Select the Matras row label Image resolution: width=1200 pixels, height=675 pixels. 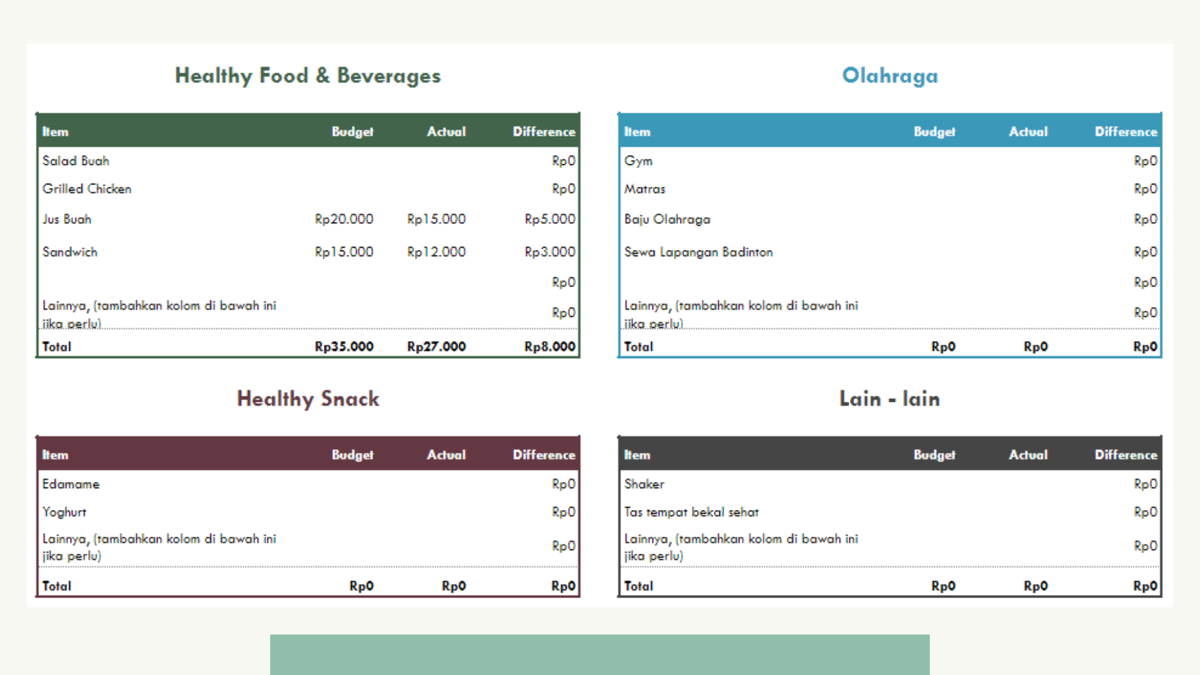click(x=644, y=188)
